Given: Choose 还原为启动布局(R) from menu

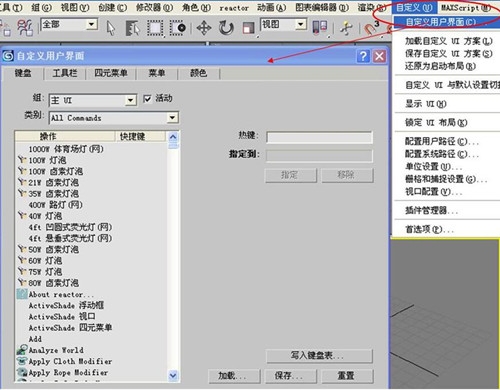Looking at the screenshot, I should pos(440,66).
